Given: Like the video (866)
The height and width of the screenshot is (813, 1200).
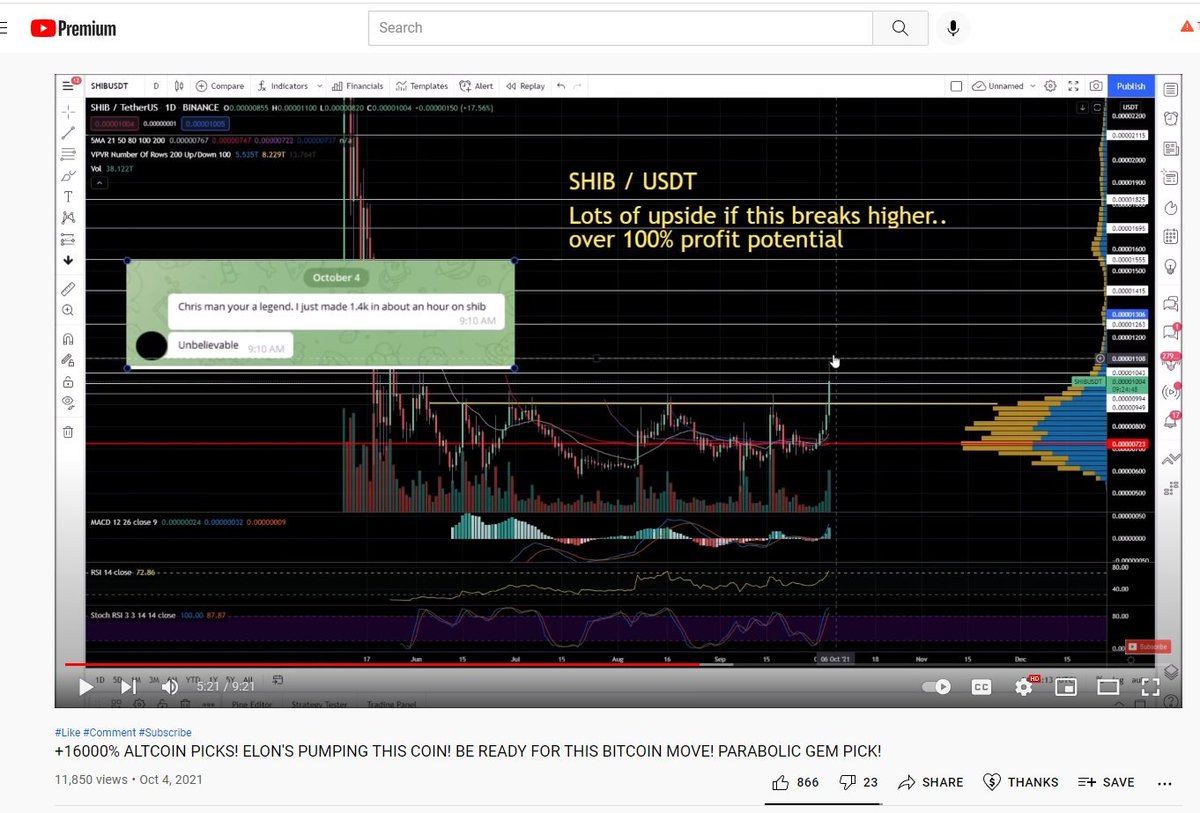Looking at the screenshot, I should point(795,782).
